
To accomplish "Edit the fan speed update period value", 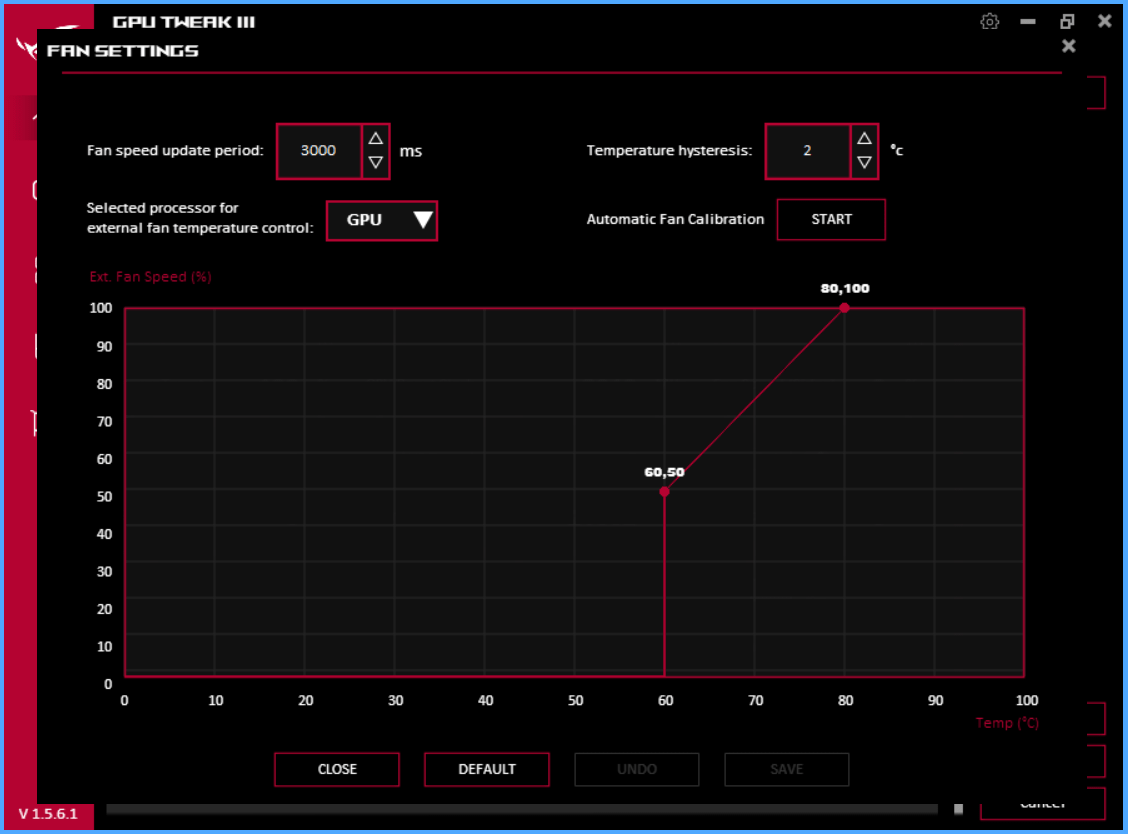I will (319, 150).
